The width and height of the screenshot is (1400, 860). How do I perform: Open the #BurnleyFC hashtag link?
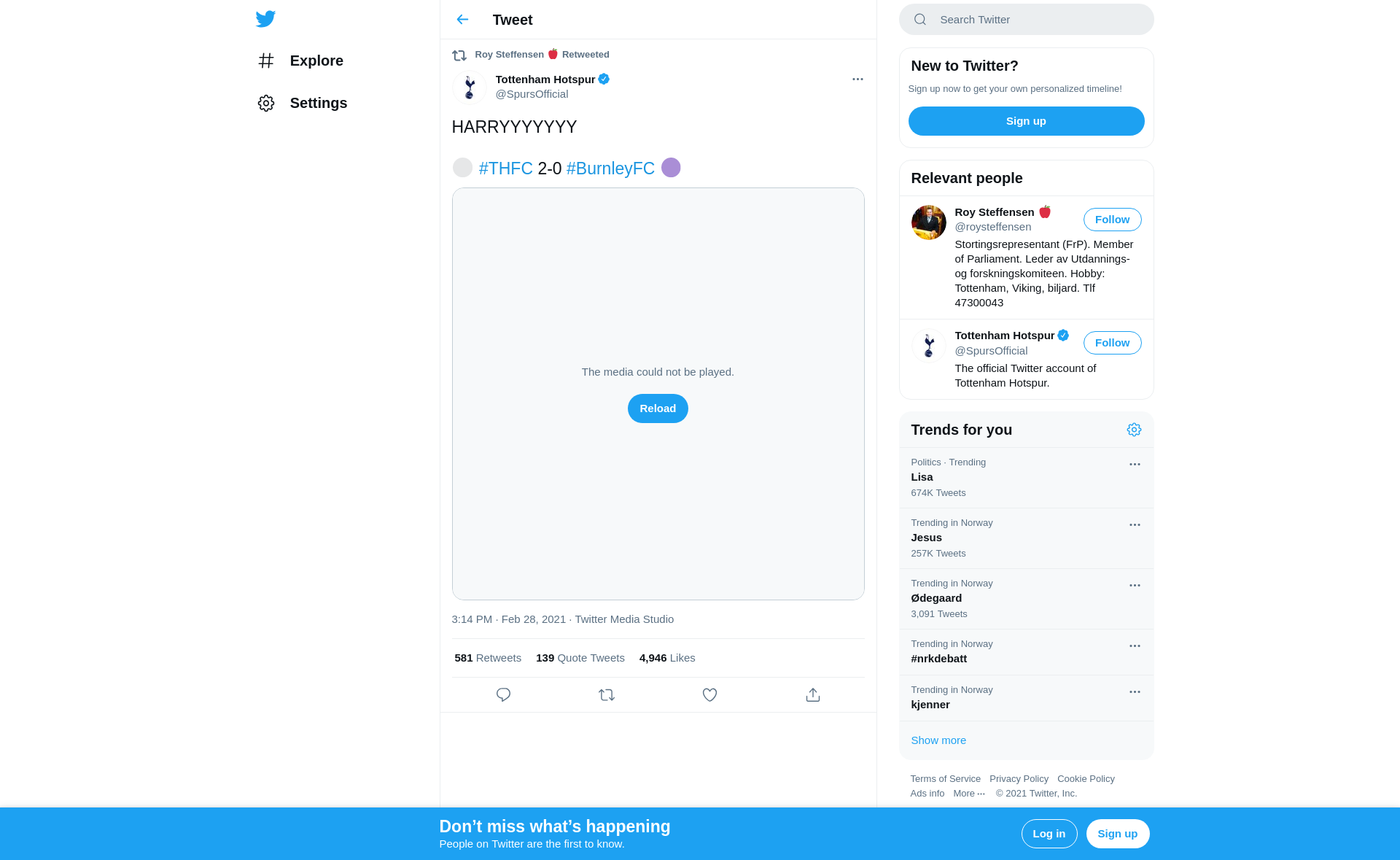[610, 168]
